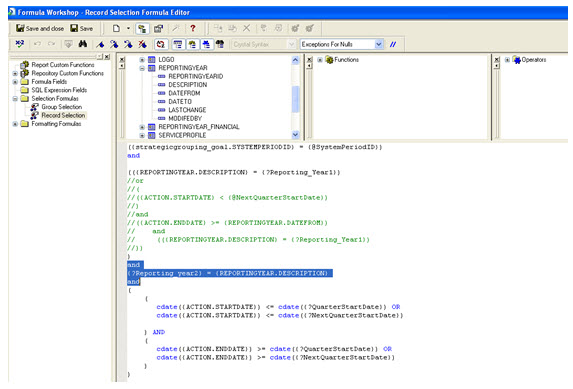Click the field tree scrollbar thumb
Viewport: 573px width, 389px height.
pos(295,99)
